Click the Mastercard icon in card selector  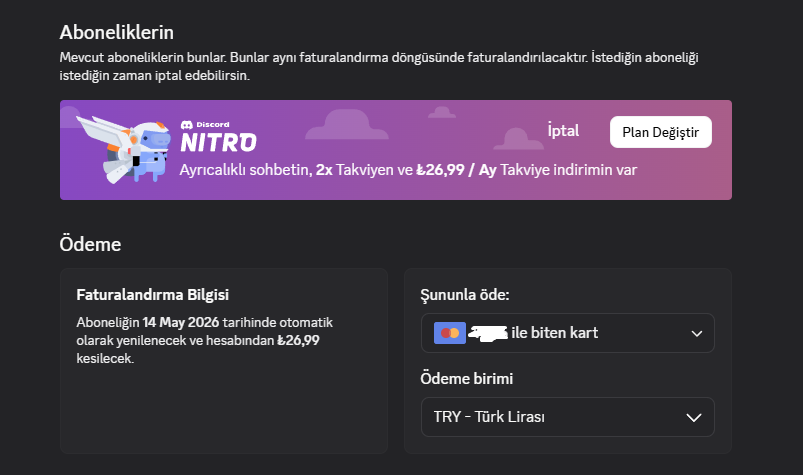[x=450, y=333]
